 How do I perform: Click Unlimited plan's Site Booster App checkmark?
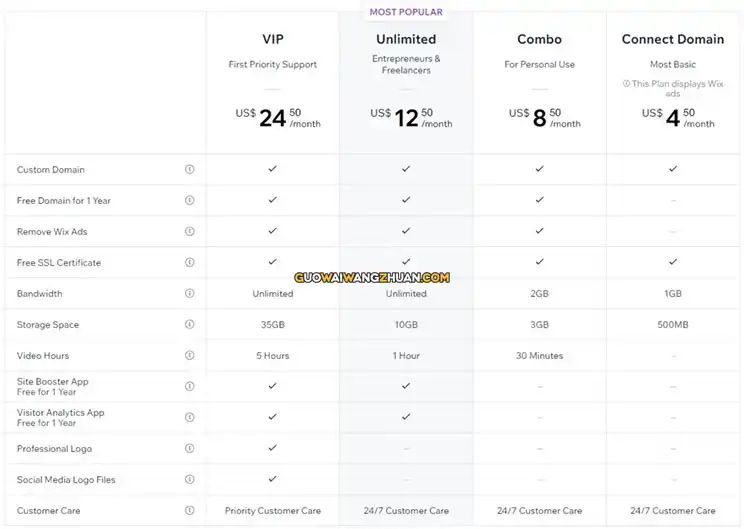(406, 386)
